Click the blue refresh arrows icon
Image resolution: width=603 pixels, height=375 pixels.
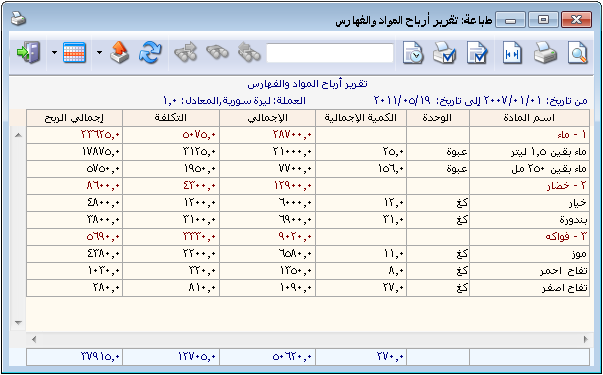pyautogui.click(x=150, y=53)
